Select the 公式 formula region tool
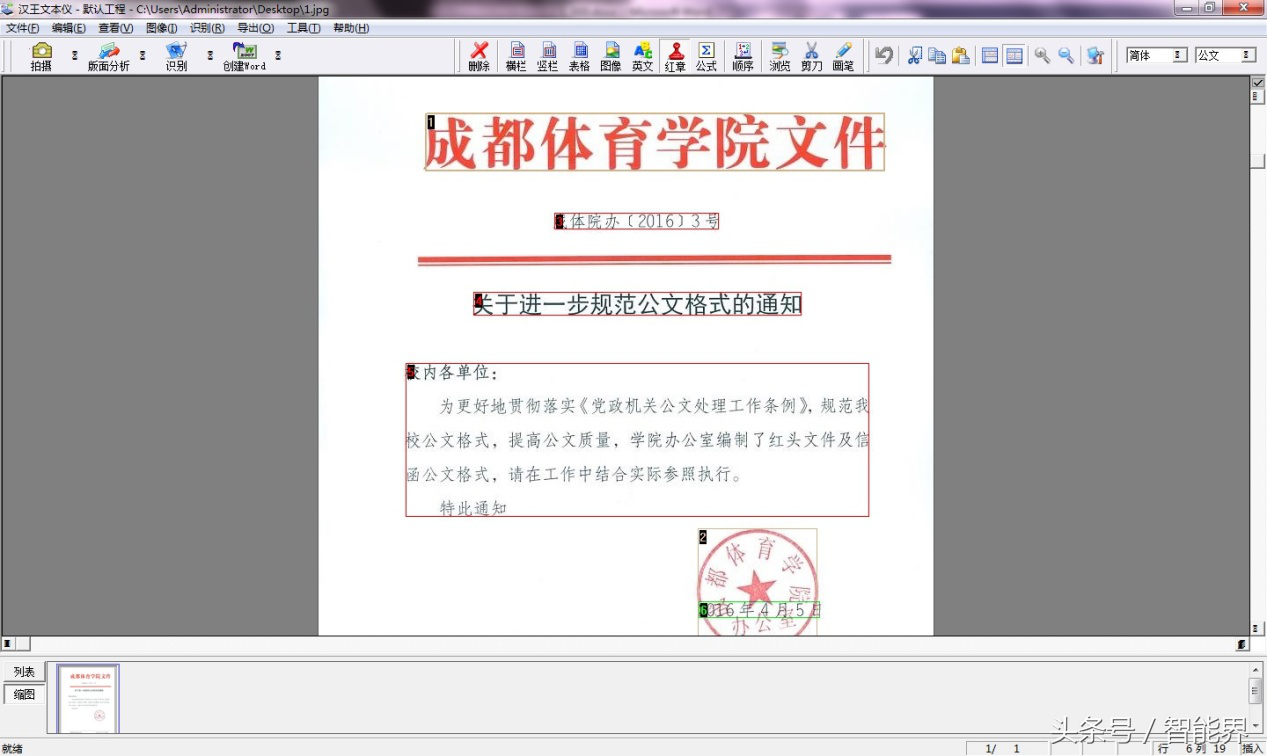Viewport: 1267px width, 756px height. point(706,56)
